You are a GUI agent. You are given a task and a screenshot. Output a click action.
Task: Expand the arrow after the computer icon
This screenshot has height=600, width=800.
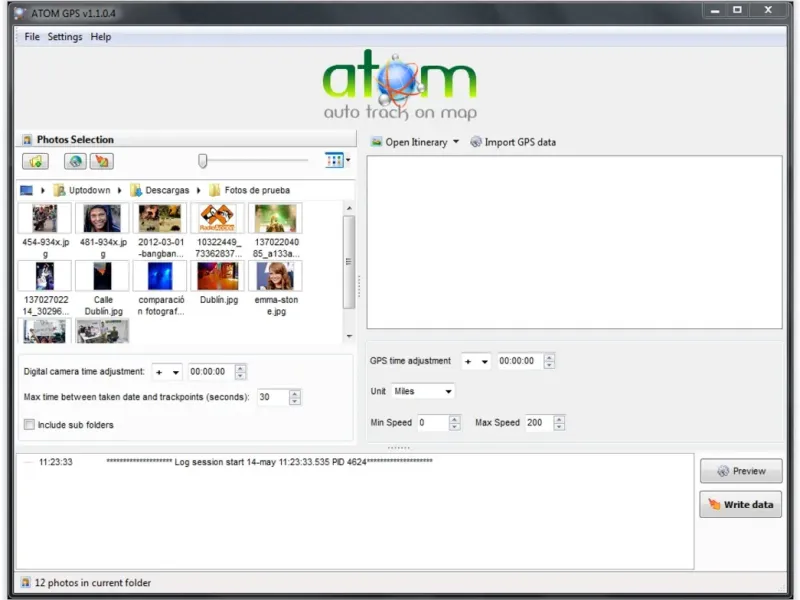[x=43, y=190]
